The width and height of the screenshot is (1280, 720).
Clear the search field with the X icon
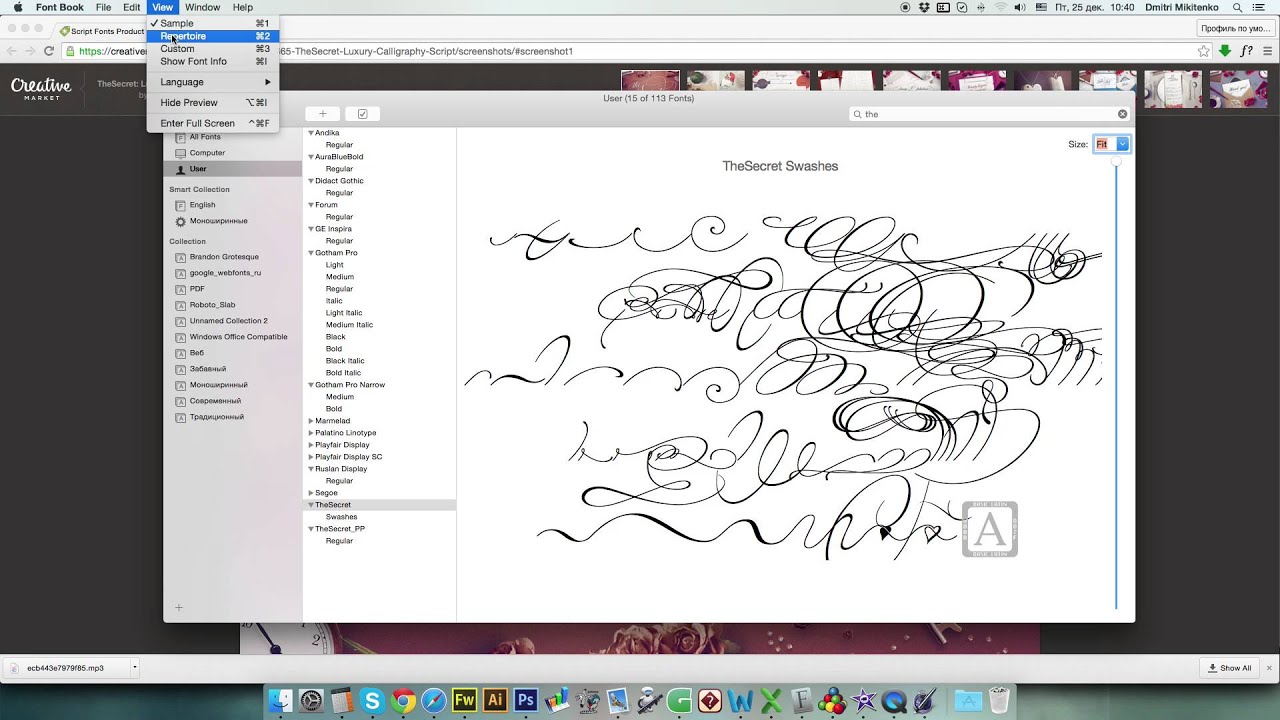tap(1122, 114)
